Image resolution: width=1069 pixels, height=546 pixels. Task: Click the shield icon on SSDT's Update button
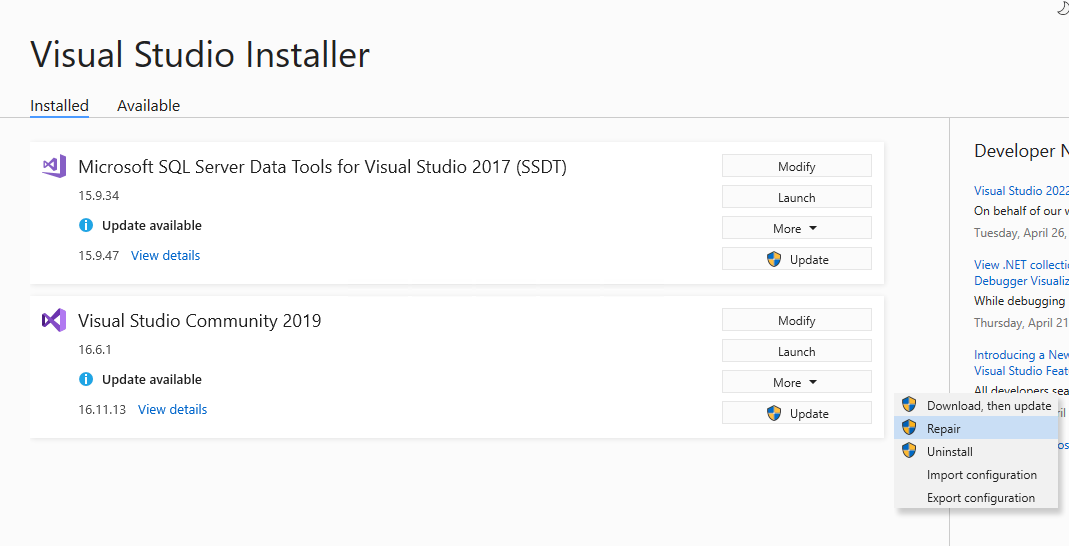pos(774,259)
